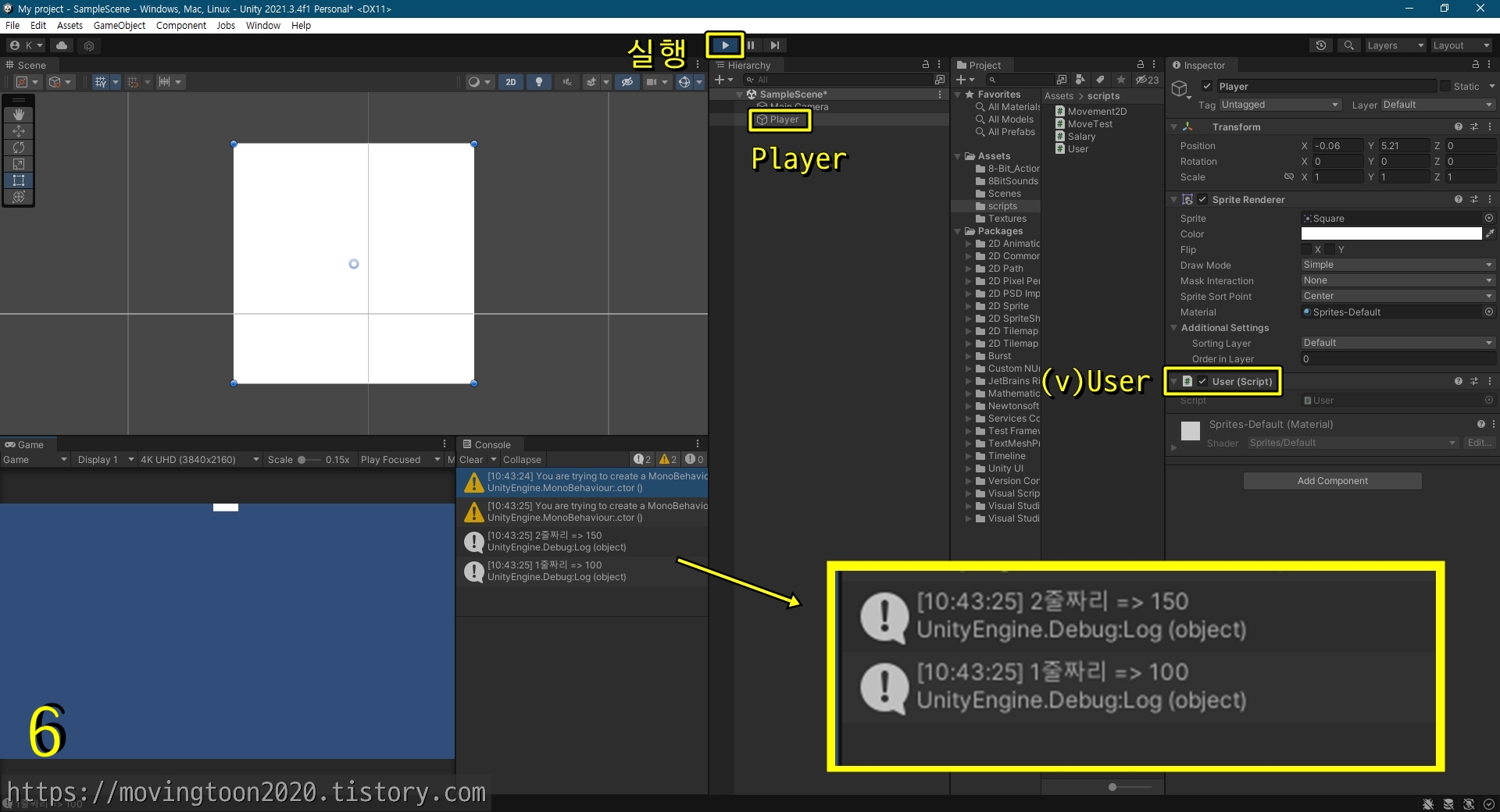Open the File menu
The image size is (1500, 812).
(x=12, y=25)
